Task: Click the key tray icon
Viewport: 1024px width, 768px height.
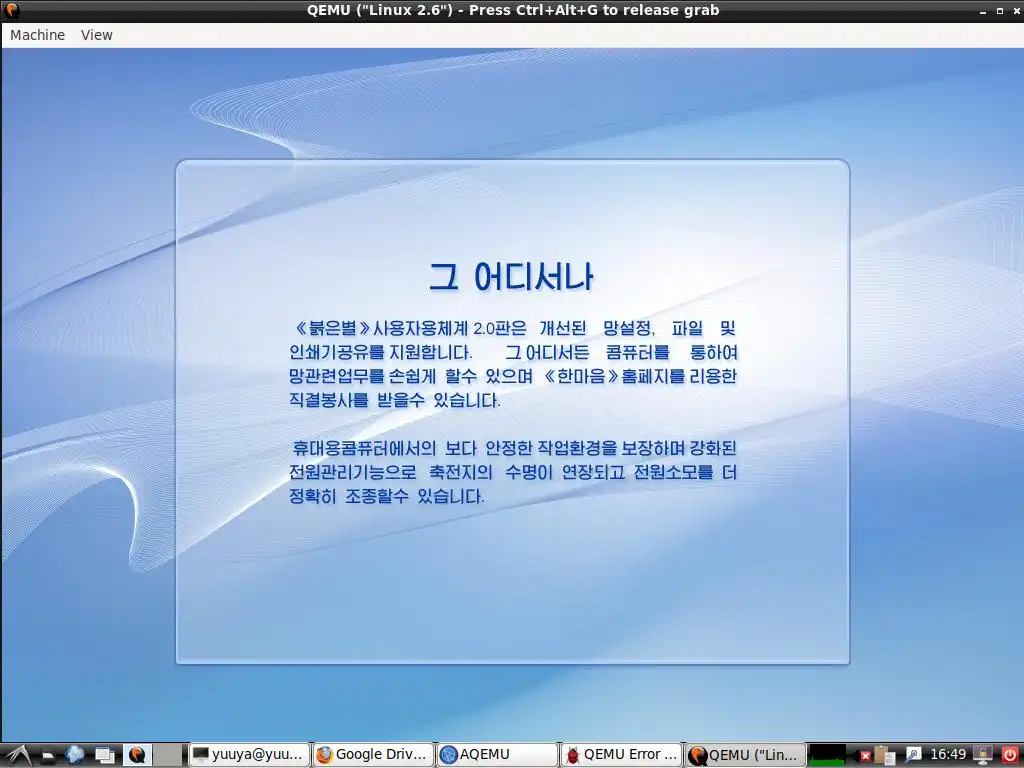Action: (912, 756)
